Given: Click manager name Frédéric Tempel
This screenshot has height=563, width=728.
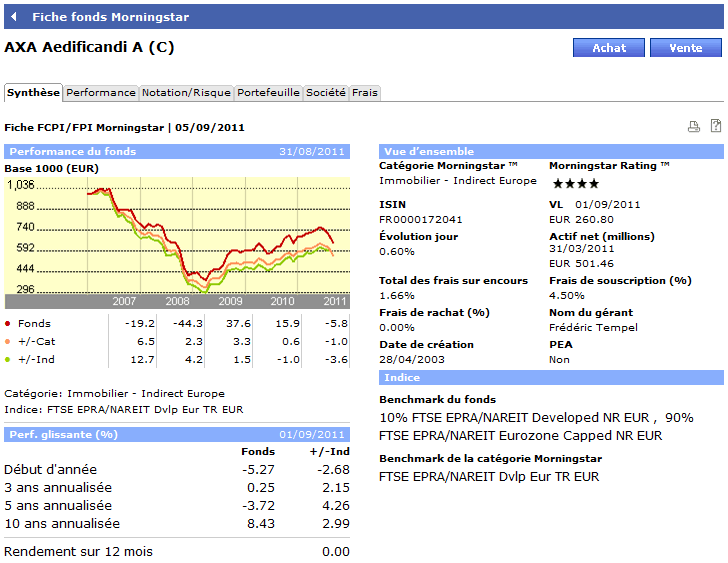Looking at the screenshot, I should point(593,328).
